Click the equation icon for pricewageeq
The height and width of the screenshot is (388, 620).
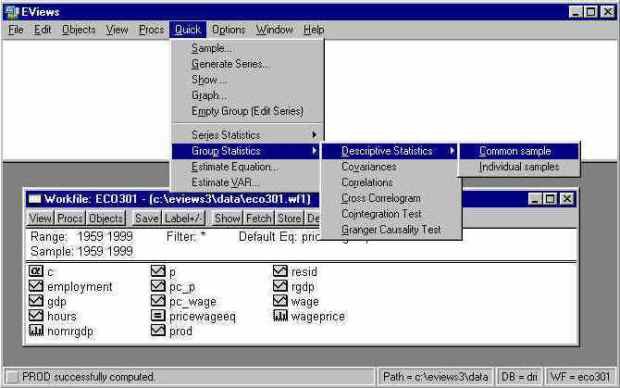click(158, 315)
